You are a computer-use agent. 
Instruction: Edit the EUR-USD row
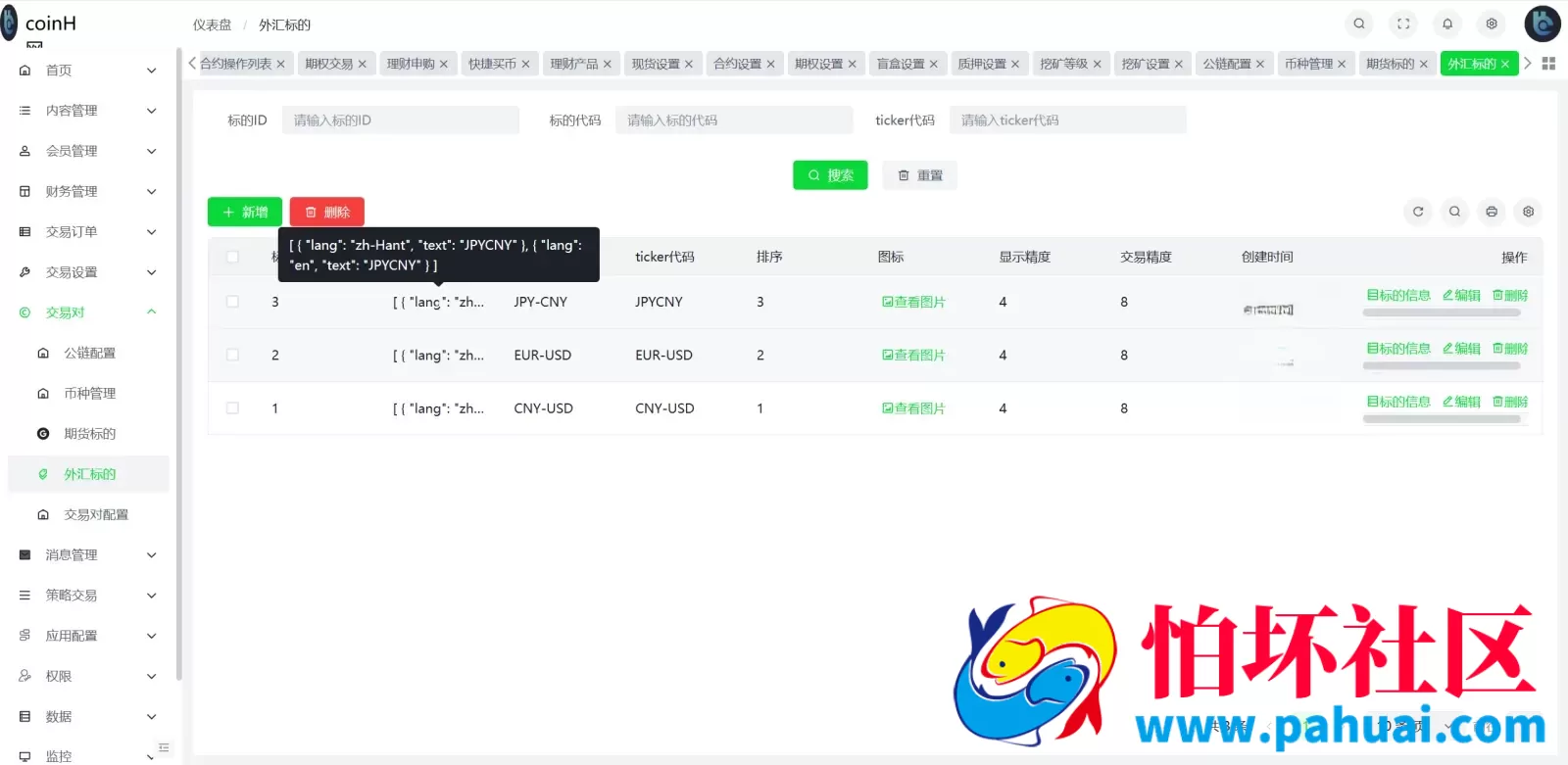point(1461,349)
